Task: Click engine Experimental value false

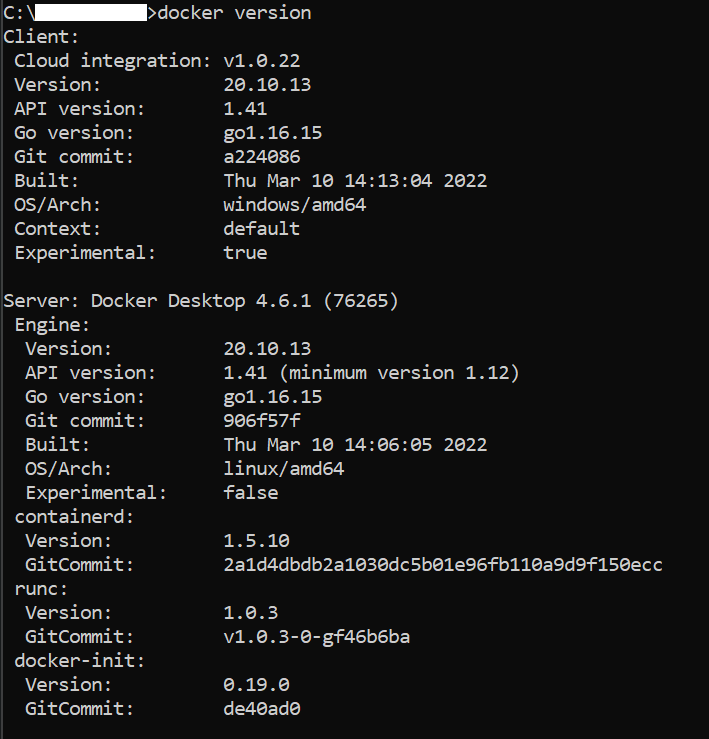Action: 251,493
